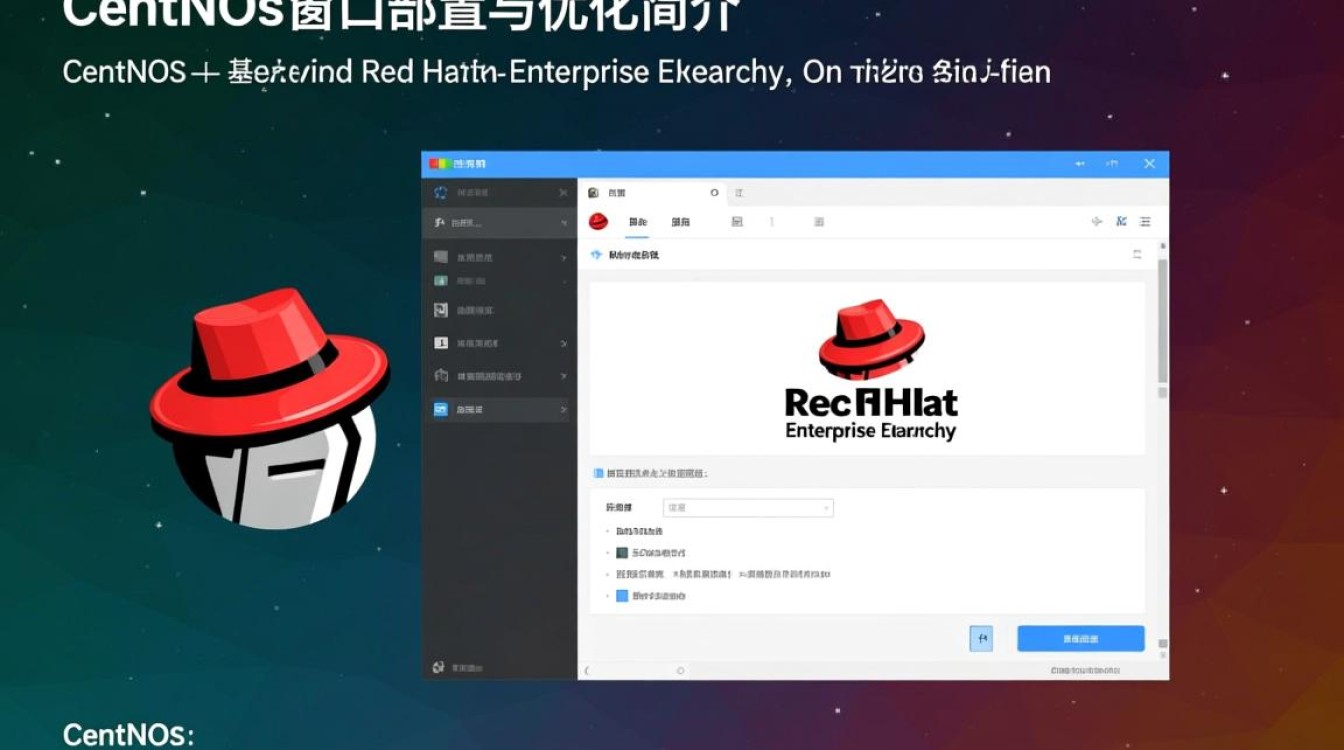Click the small green icon in the sidebar
This screenshot has height=750, width=1344.
coord(440,281)
